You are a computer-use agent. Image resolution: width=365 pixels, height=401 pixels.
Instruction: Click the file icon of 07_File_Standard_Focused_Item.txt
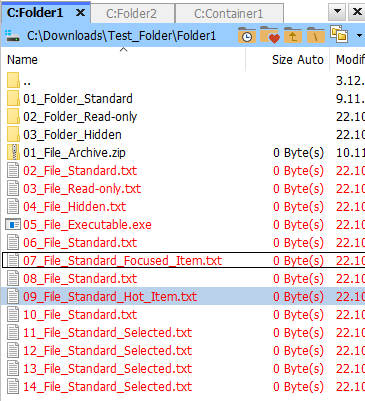13,261
